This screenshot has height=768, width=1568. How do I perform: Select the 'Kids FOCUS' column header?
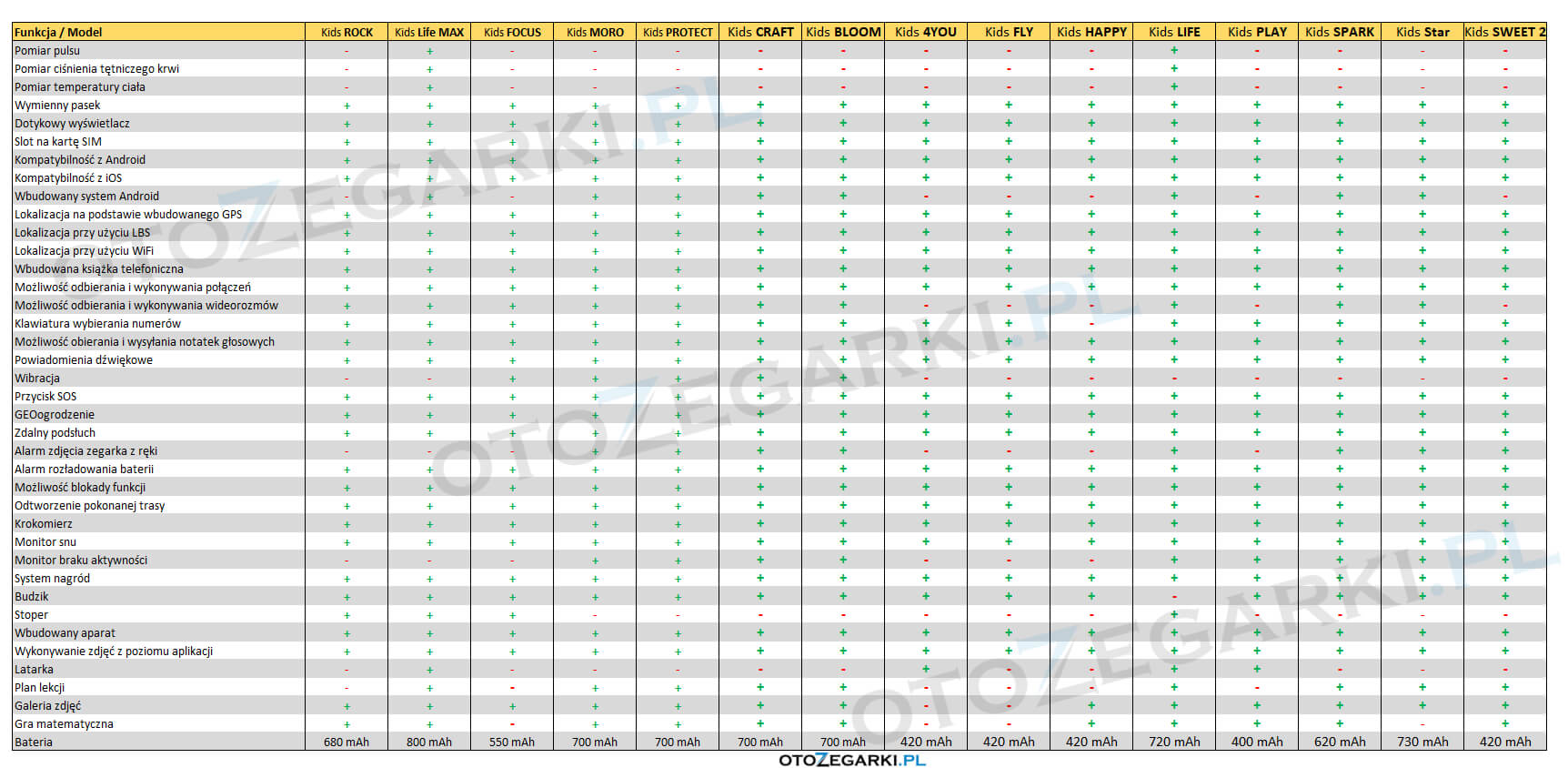coord(512,32)
